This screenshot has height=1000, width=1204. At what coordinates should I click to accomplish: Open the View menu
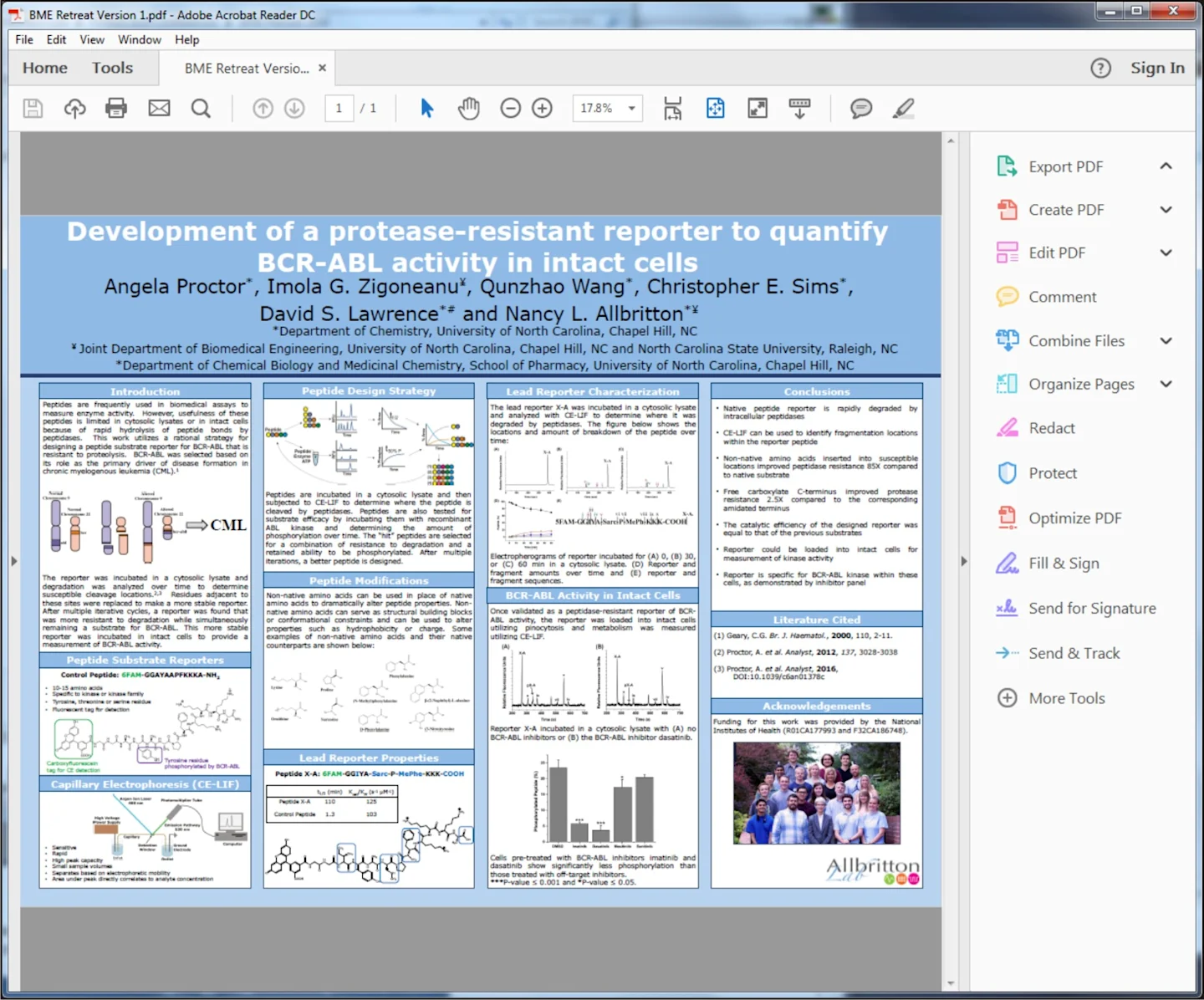click(92, 39)
